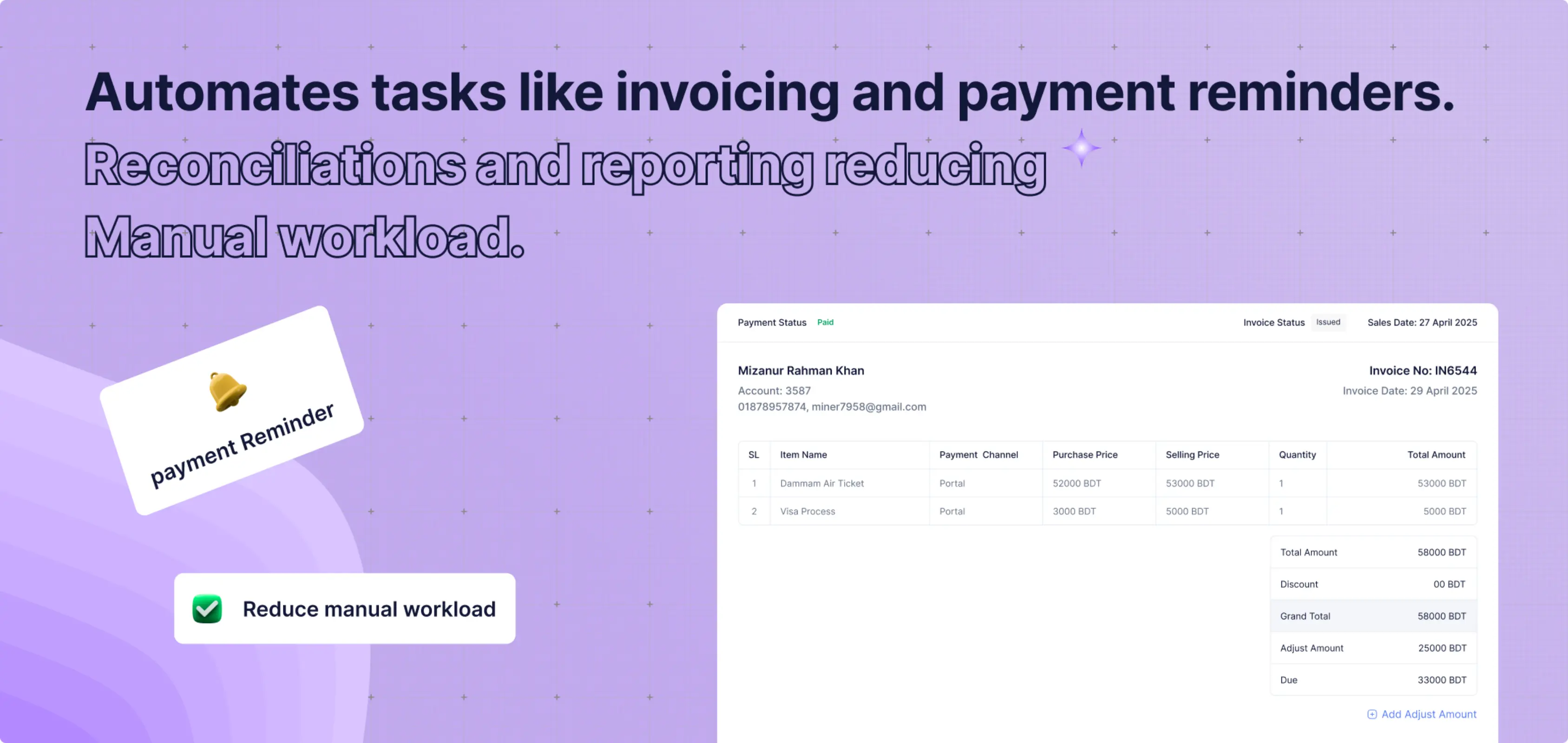Viewport: 1568px width, 743px height.
Task: Select the Sales Date: 27 April 2025 text
Action: pyautogui.click(x=1422, y=323)
